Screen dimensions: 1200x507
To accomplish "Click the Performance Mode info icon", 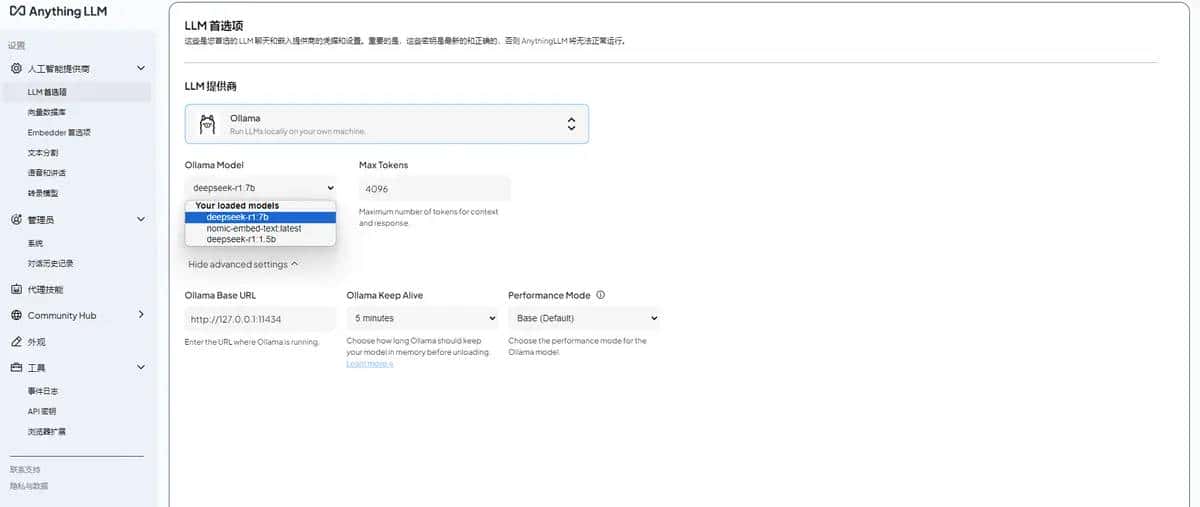I will [x=600, y=295].
